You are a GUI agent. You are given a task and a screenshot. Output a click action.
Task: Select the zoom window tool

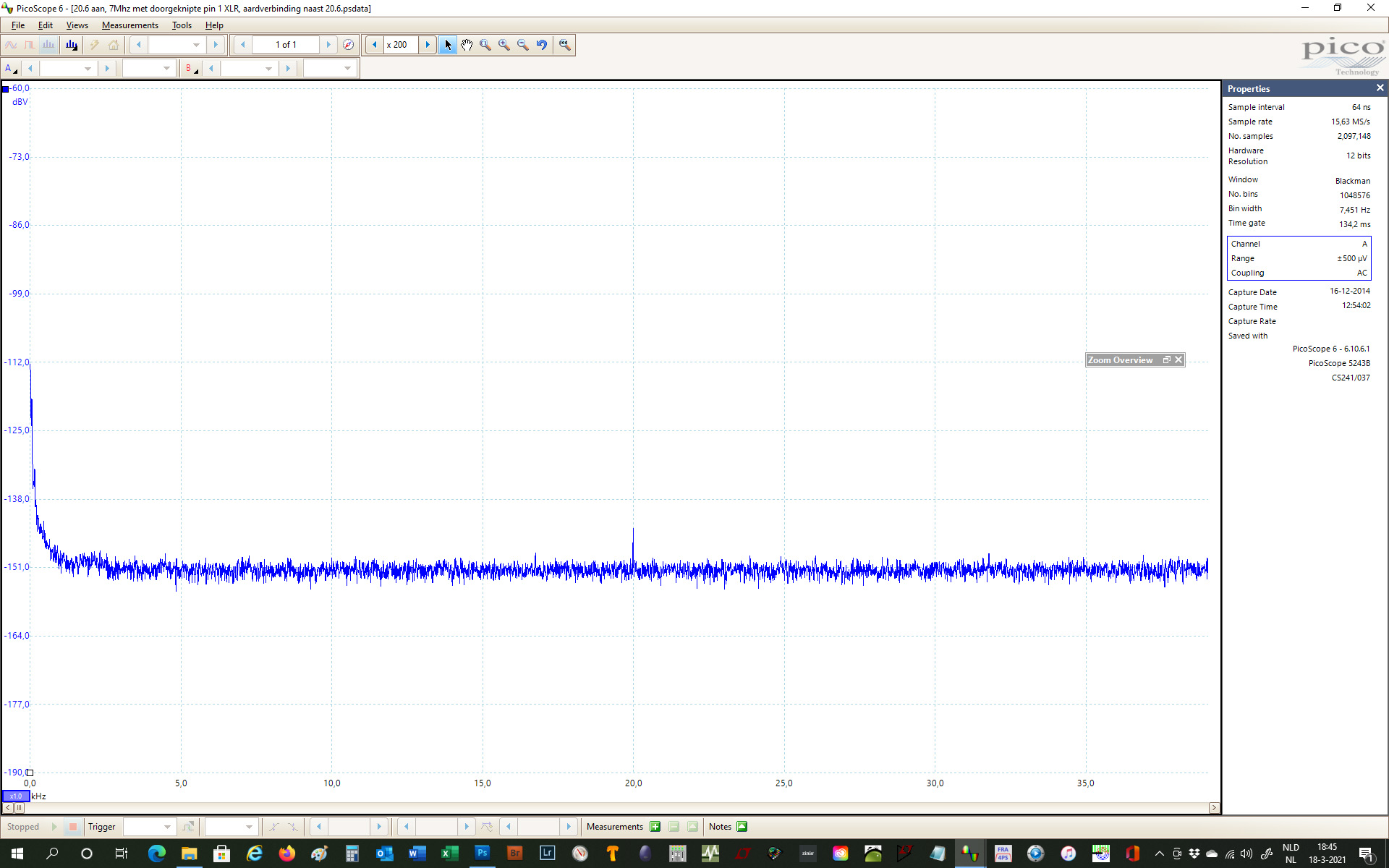coord(485,45)
